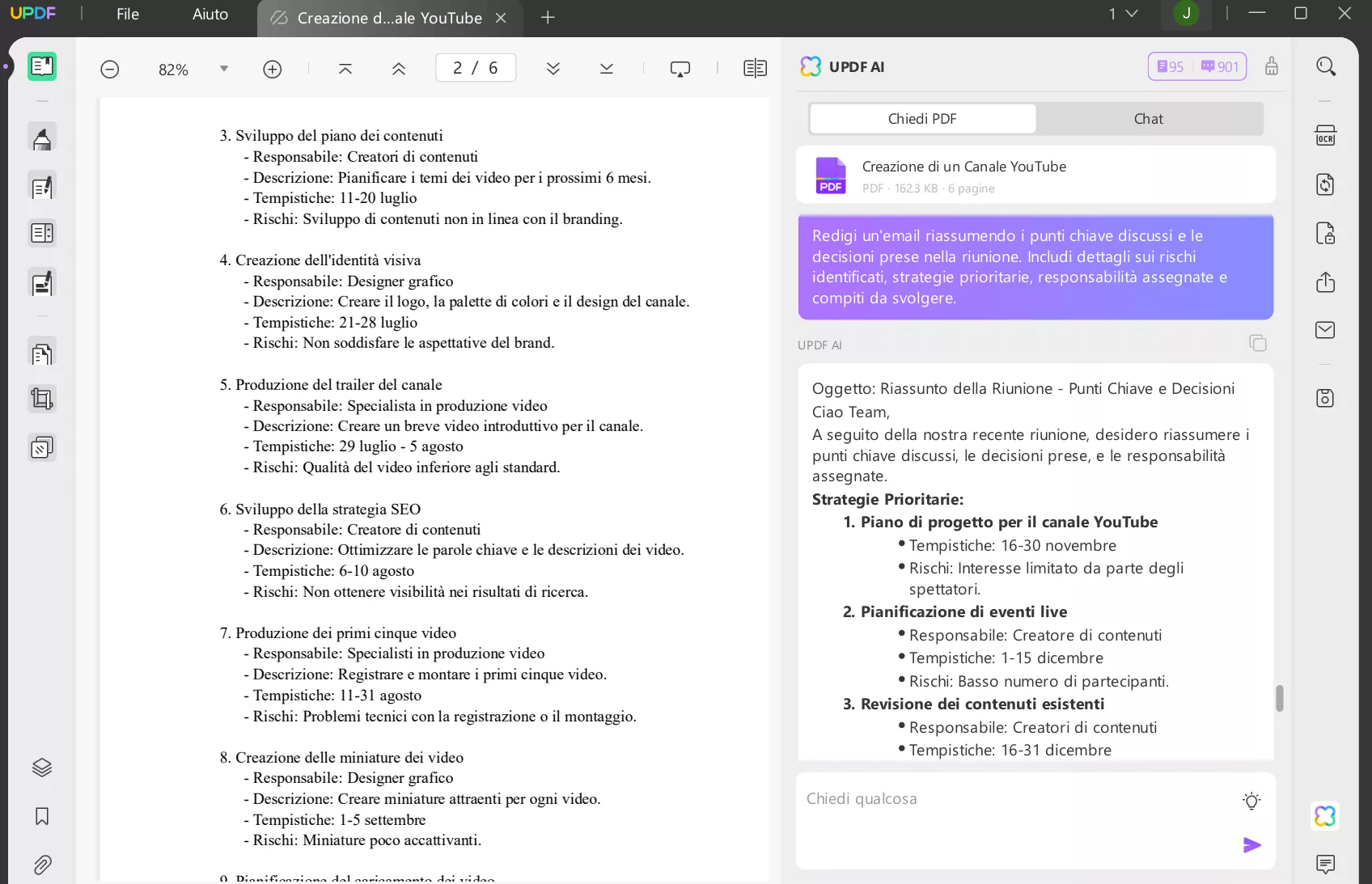Click 'Pianificazione di eventi live' heading
Screen dimensions: 1372x884
964,612
